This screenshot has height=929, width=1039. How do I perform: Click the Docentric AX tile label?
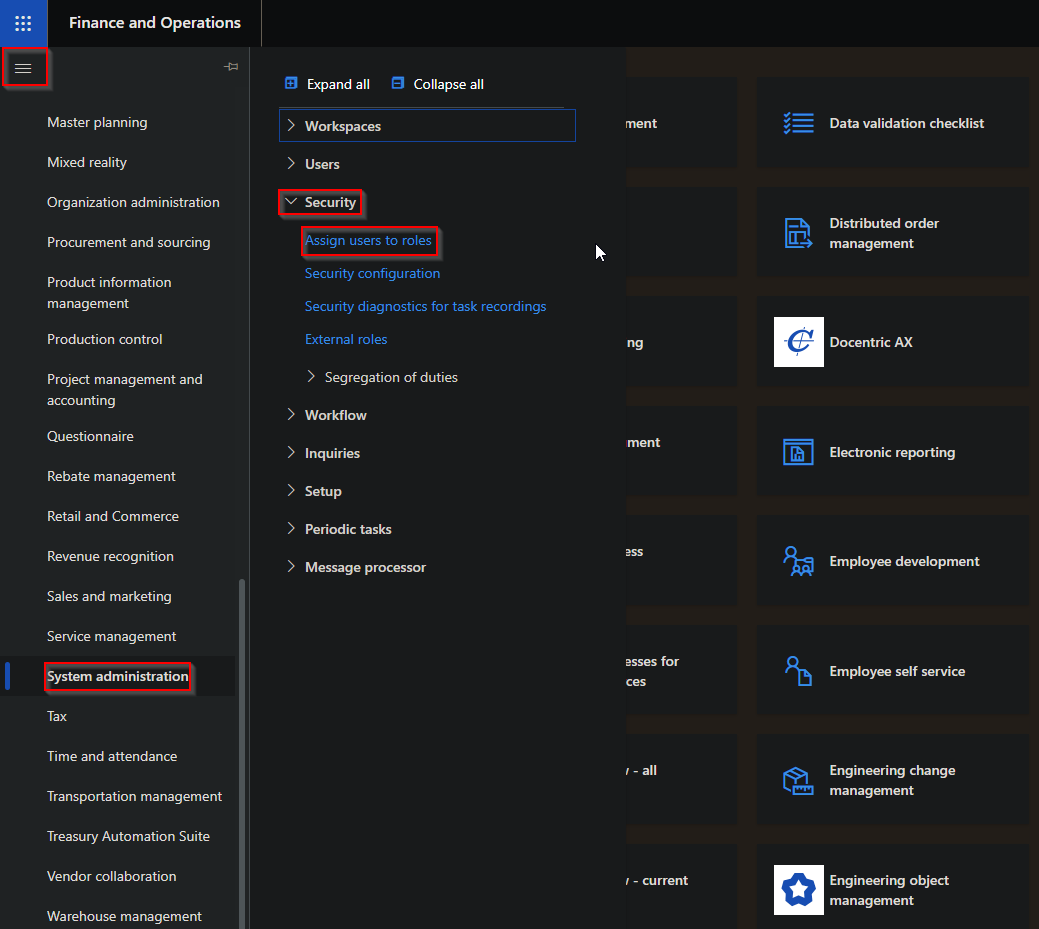(871, 342)
